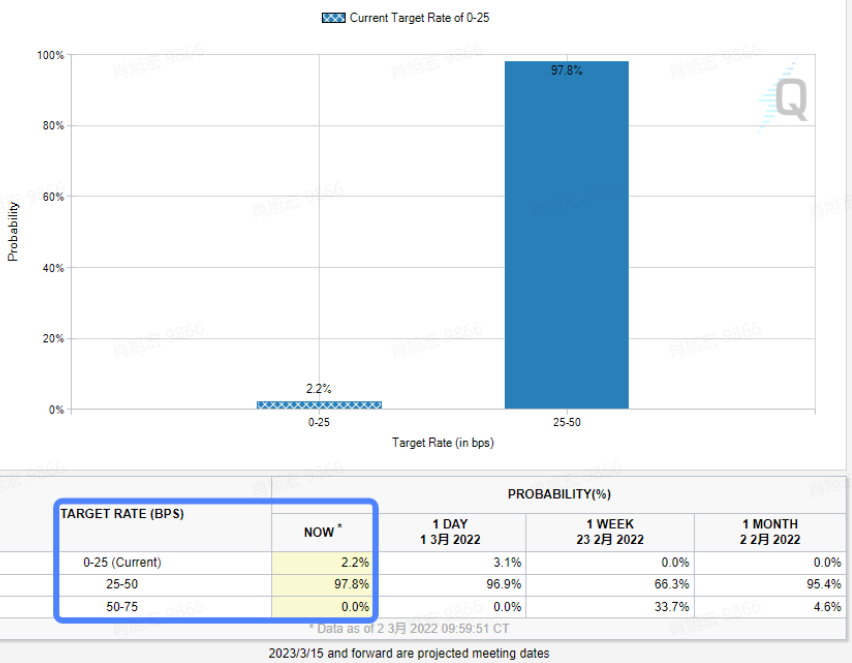This screenshot has width=852, height=663.
Task: Click the 'Target Rate (in bps)' axis title
Action: [443, 443]
